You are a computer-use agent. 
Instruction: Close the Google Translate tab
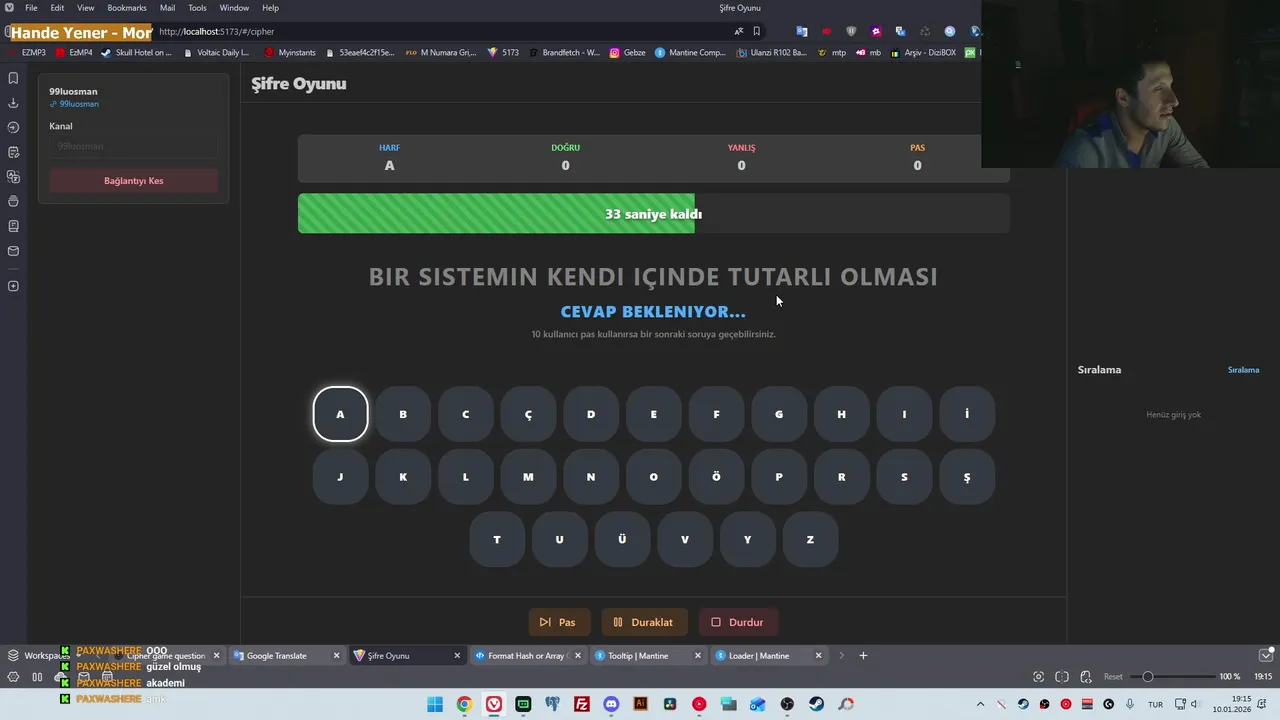[x=337, y=656]
